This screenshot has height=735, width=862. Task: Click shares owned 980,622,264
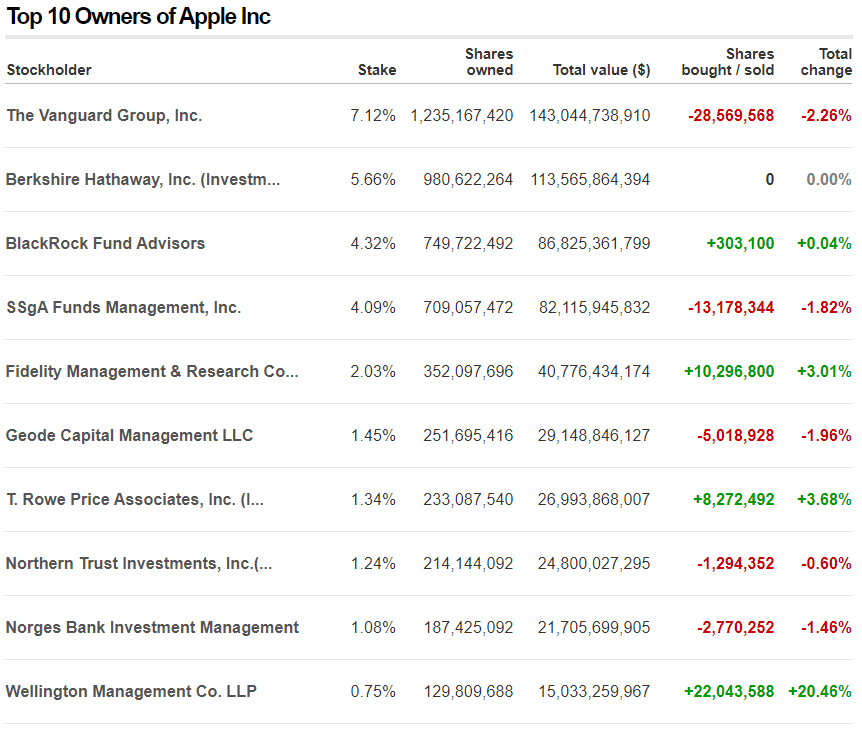(x=468, y=179)
